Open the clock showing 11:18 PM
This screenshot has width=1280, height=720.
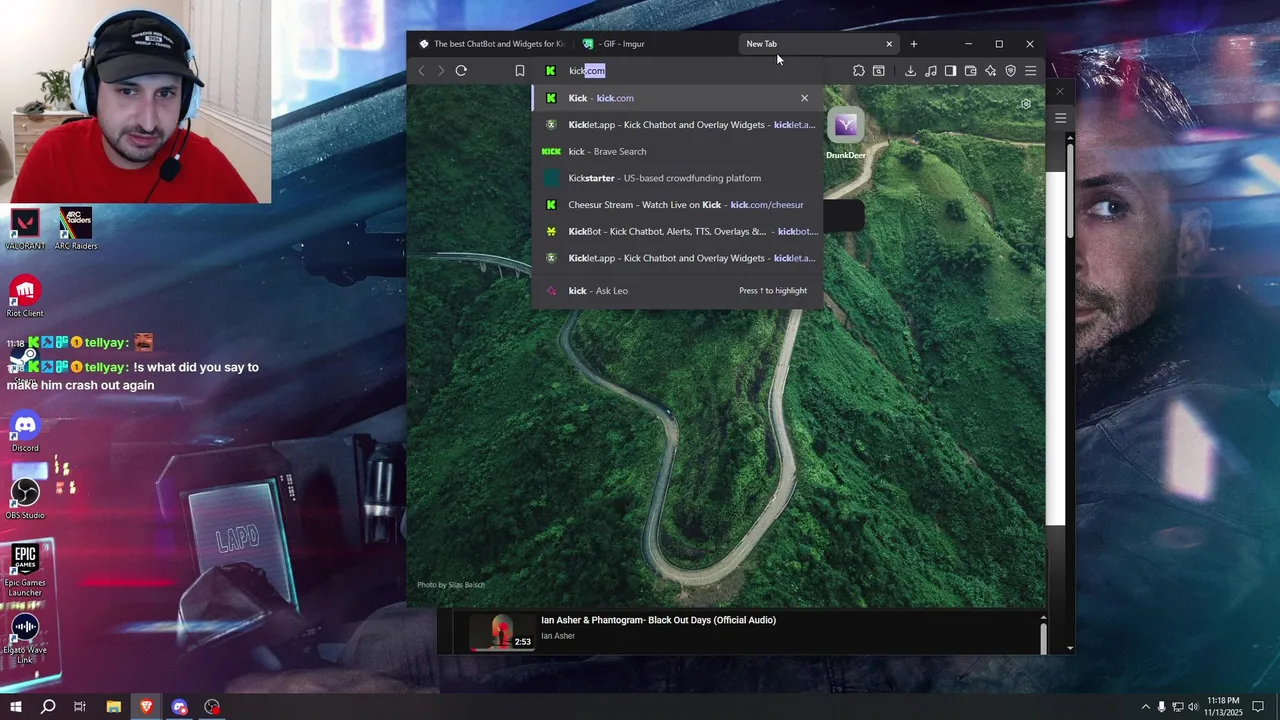[1223, 707]
